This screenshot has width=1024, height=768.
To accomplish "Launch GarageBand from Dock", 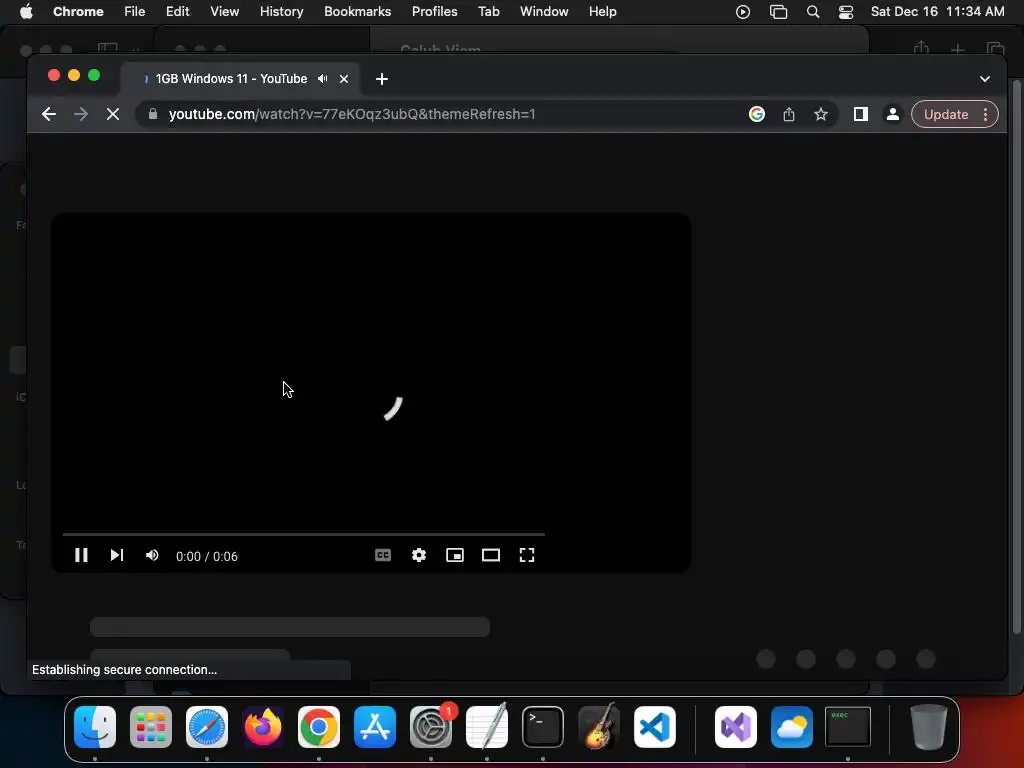I will [599, 726].
